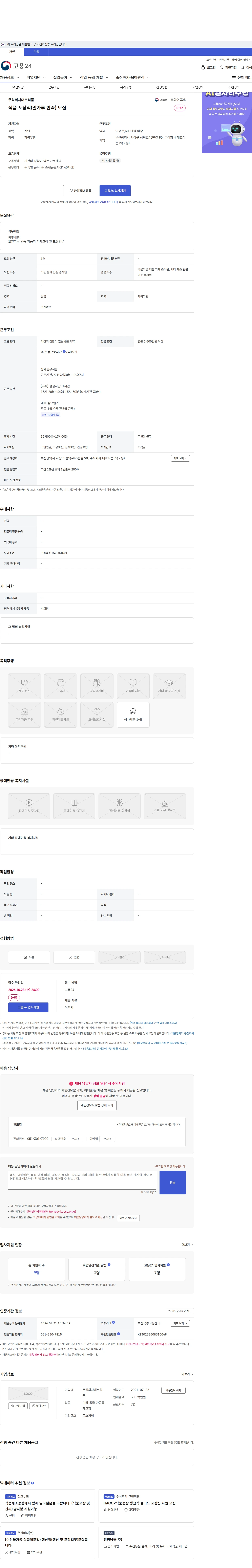Click the 장애인용 화장실 facility icon
The image size is (252, 1568).
coord(119,806)
